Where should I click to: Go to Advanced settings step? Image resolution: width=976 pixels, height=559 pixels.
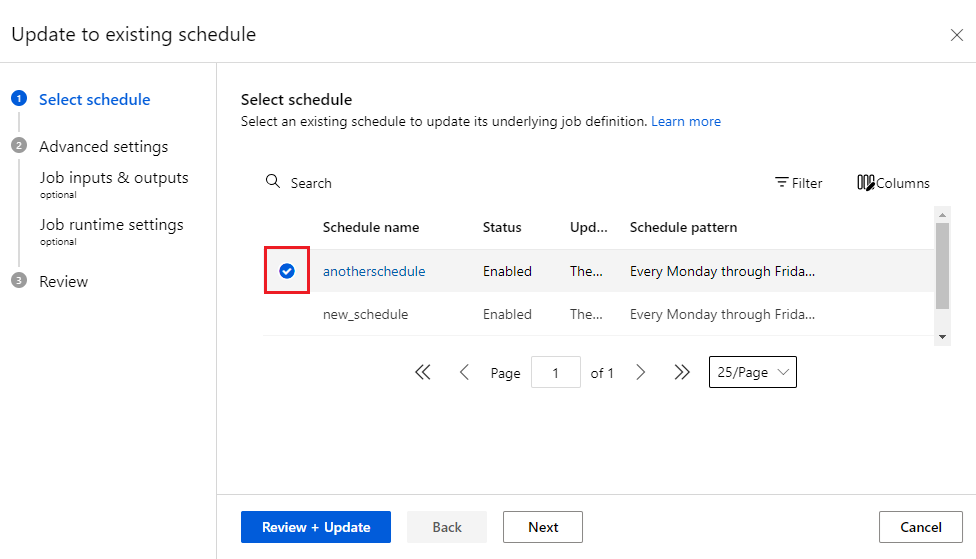click(x=103, y=146)
